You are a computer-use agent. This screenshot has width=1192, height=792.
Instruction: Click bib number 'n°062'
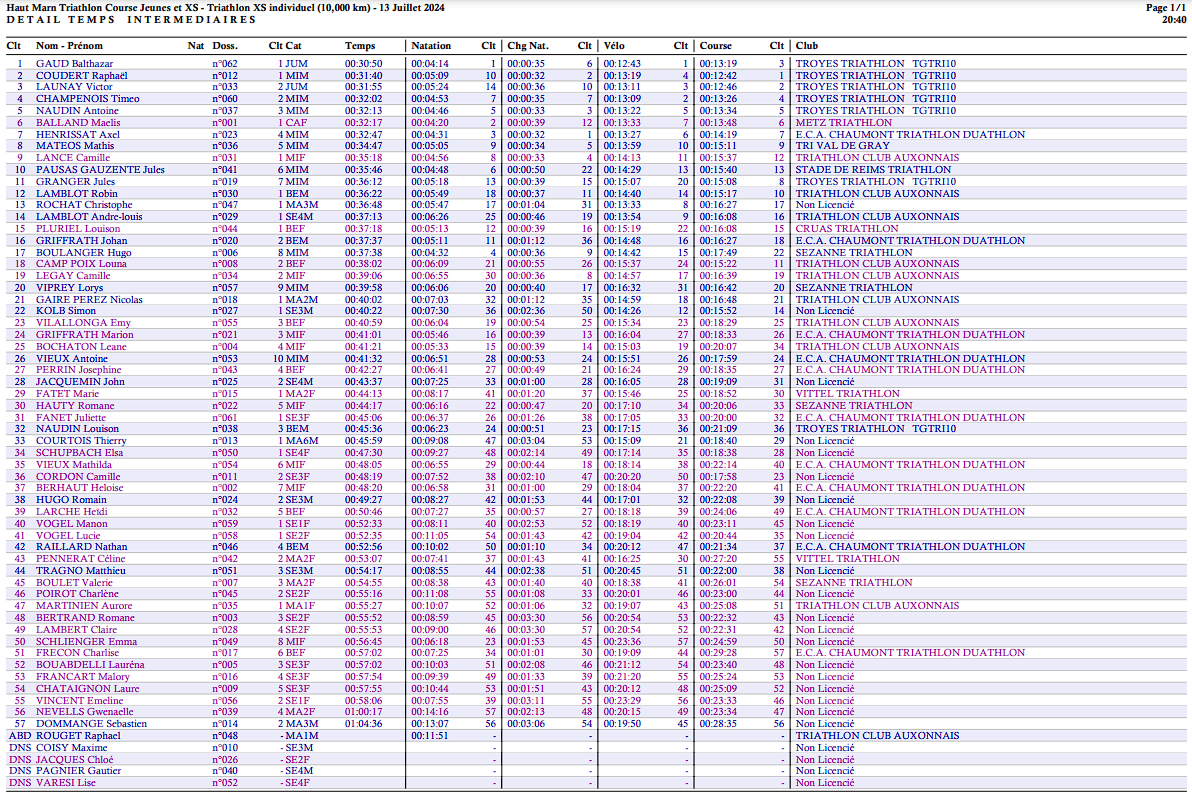point(225,64)
